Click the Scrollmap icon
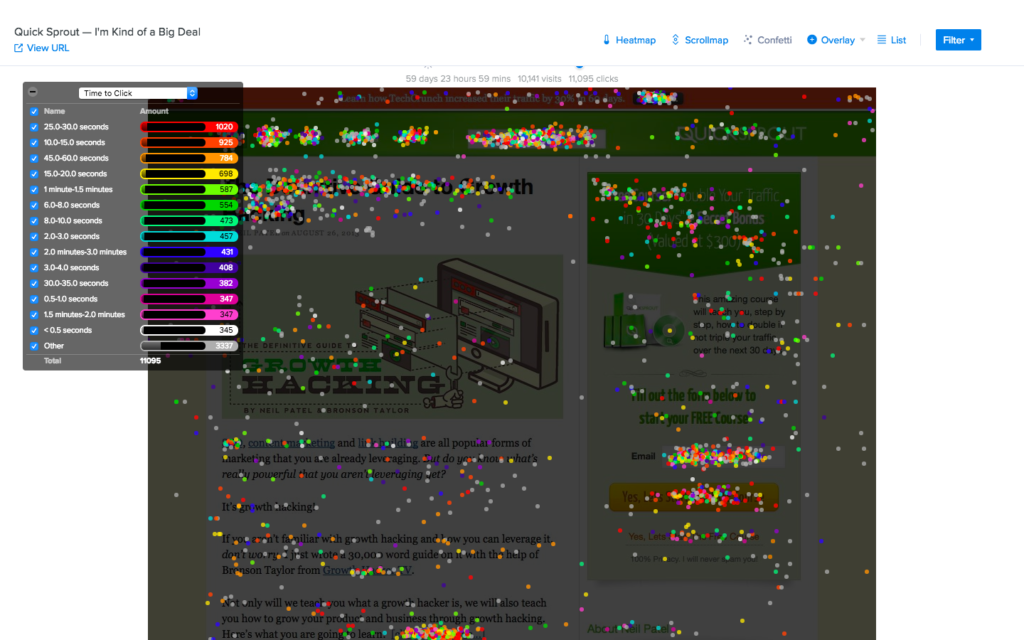The width and height of the screenshot is (1024, 640). (x=676, y=40)
